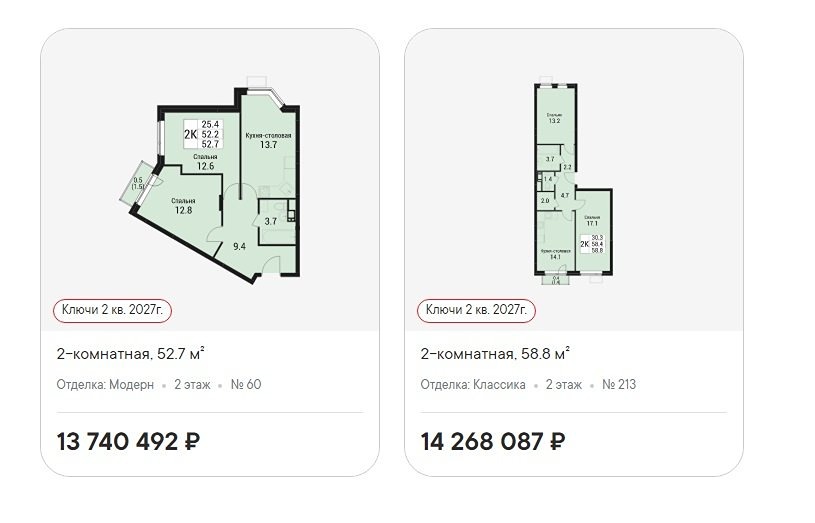
Task: Open the 58.8 m² apartment floor plan
Action: 574,180
